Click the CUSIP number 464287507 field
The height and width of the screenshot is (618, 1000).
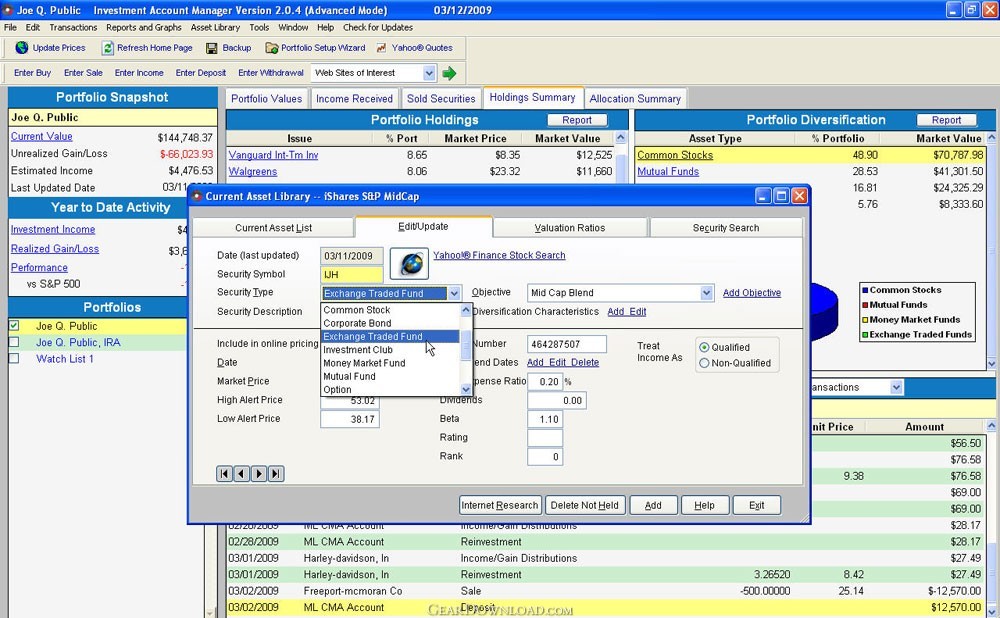click(x=566, y=344)
